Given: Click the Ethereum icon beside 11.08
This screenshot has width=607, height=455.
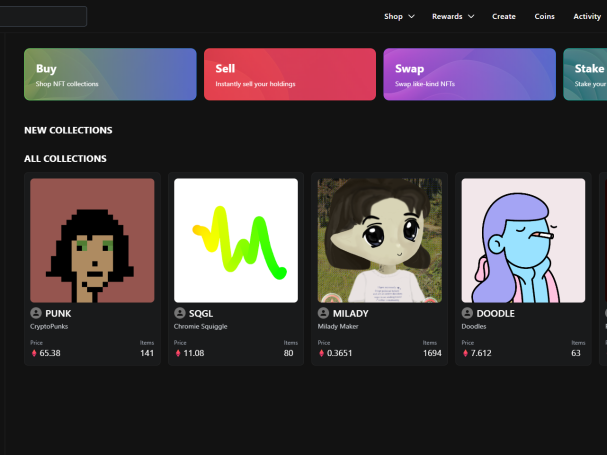Looking at the screenshot, I should tap(178, 353).
